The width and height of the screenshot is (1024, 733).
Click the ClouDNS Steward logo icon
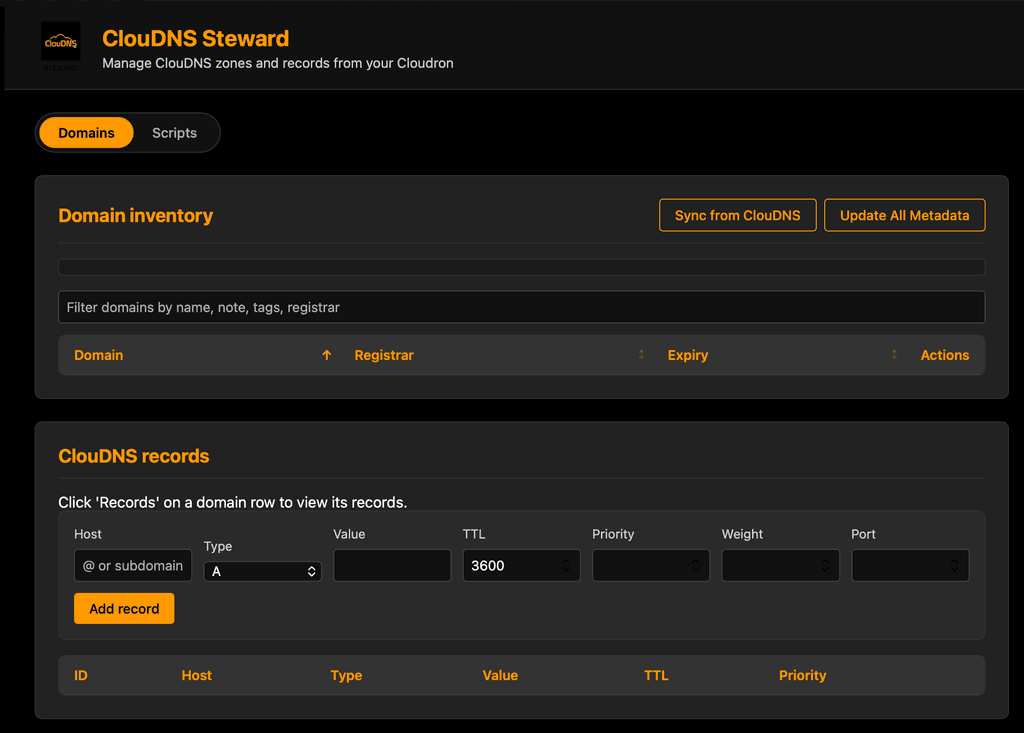pos(60,45)
